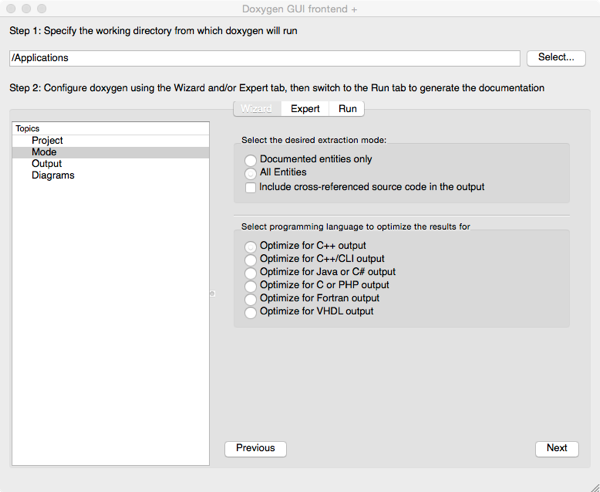
Task: Select 'Optimize for C++ output' option
Action: pyautogui.click(x=251, y=246)
